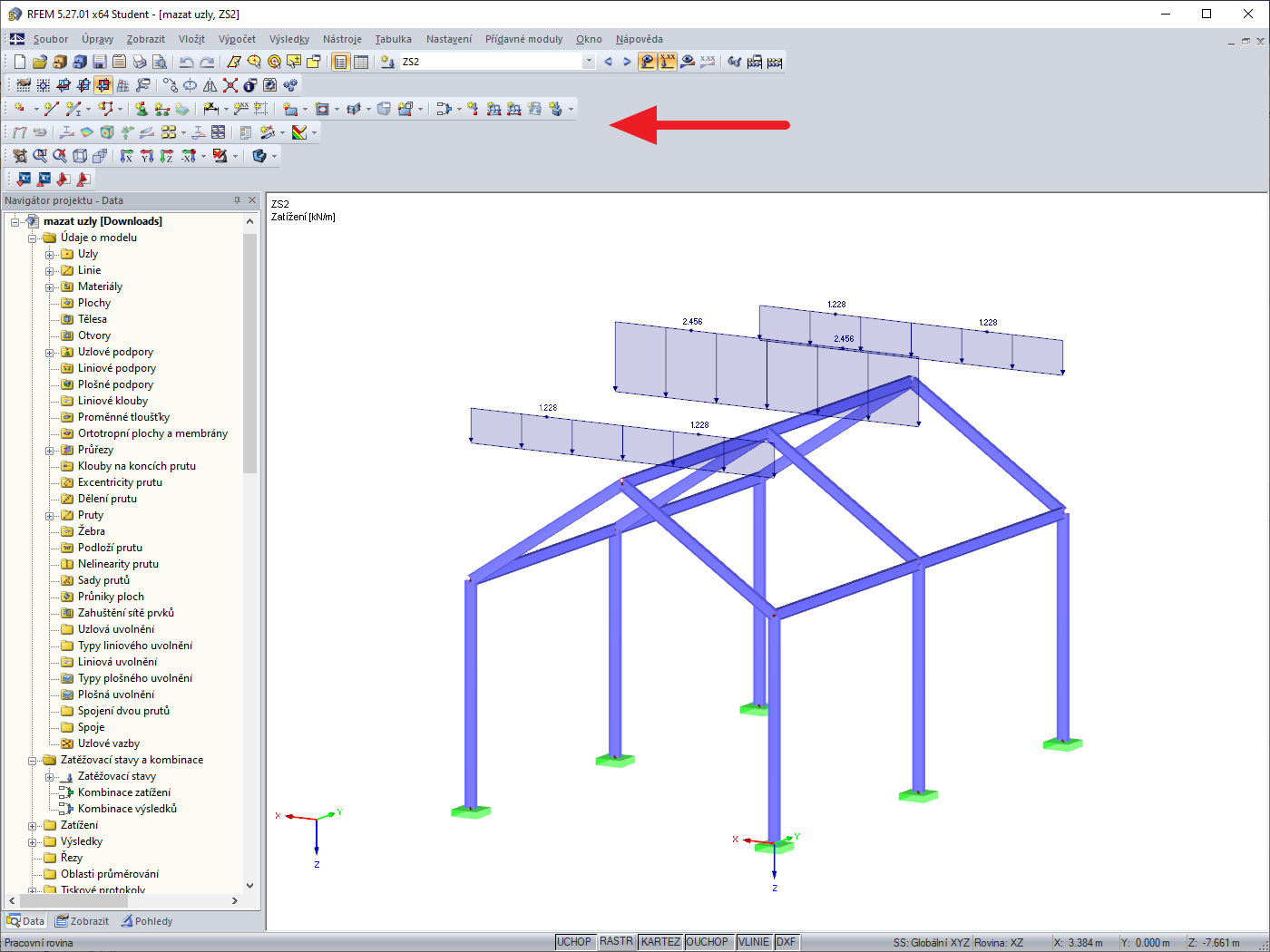The width and height of the screenshot is (1270, 952).
Task: Redo the last undone action
Action: 207,62
